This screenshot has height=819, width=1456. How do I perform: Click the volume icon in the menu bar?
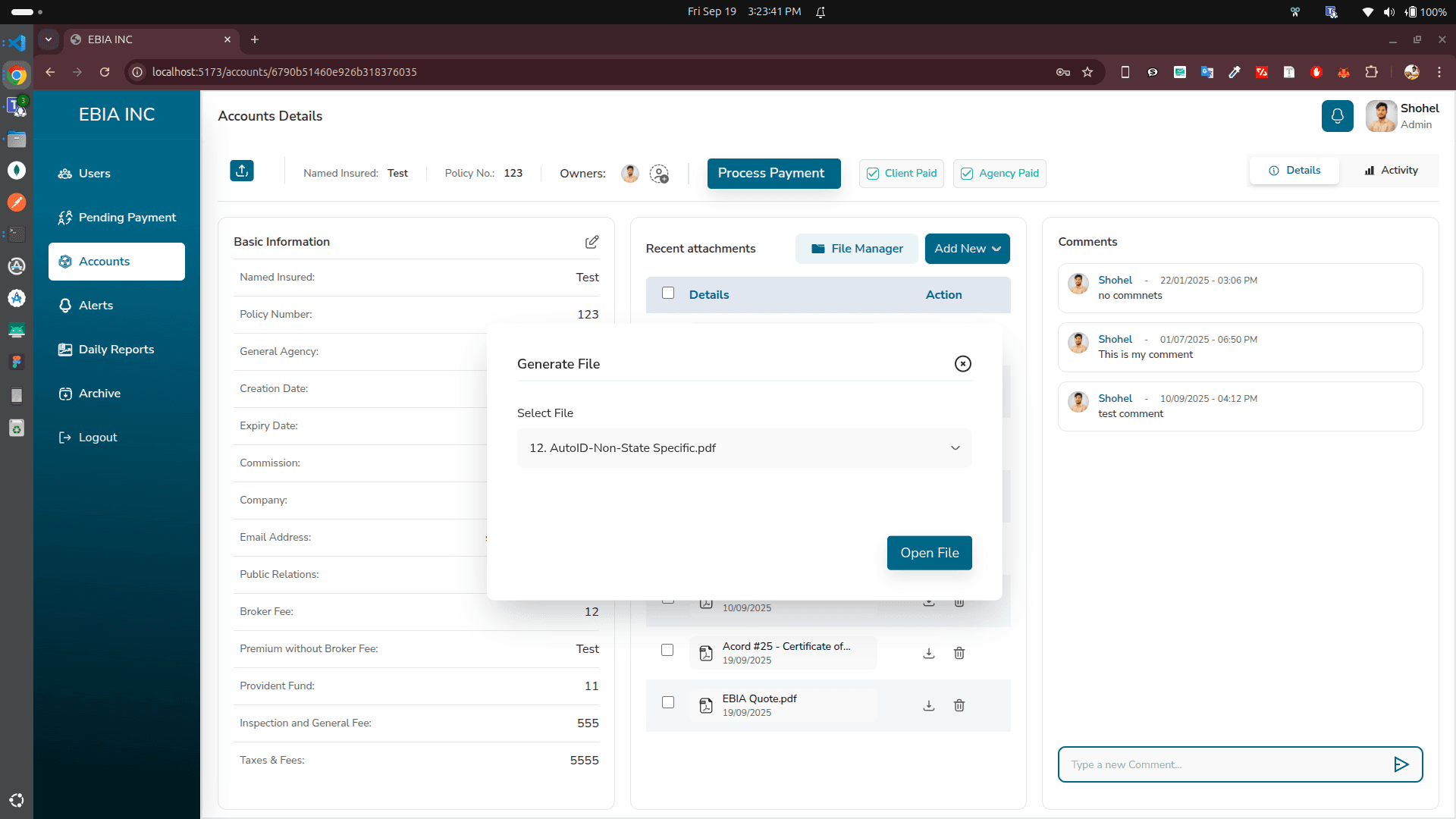1389,11
